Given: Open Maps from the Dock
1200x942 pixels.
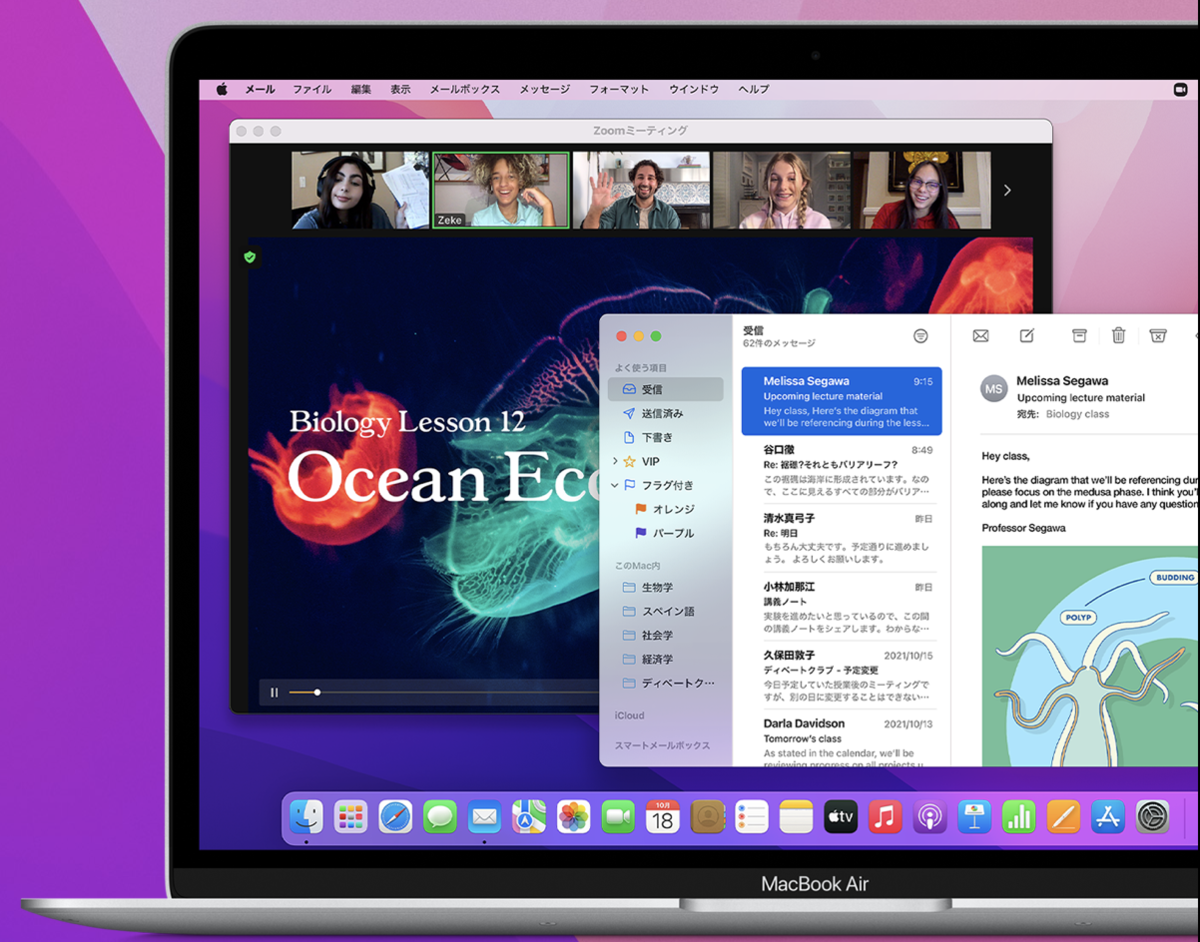Looking at the screenshot, I should pyautogui.click(x=529, y=817).
